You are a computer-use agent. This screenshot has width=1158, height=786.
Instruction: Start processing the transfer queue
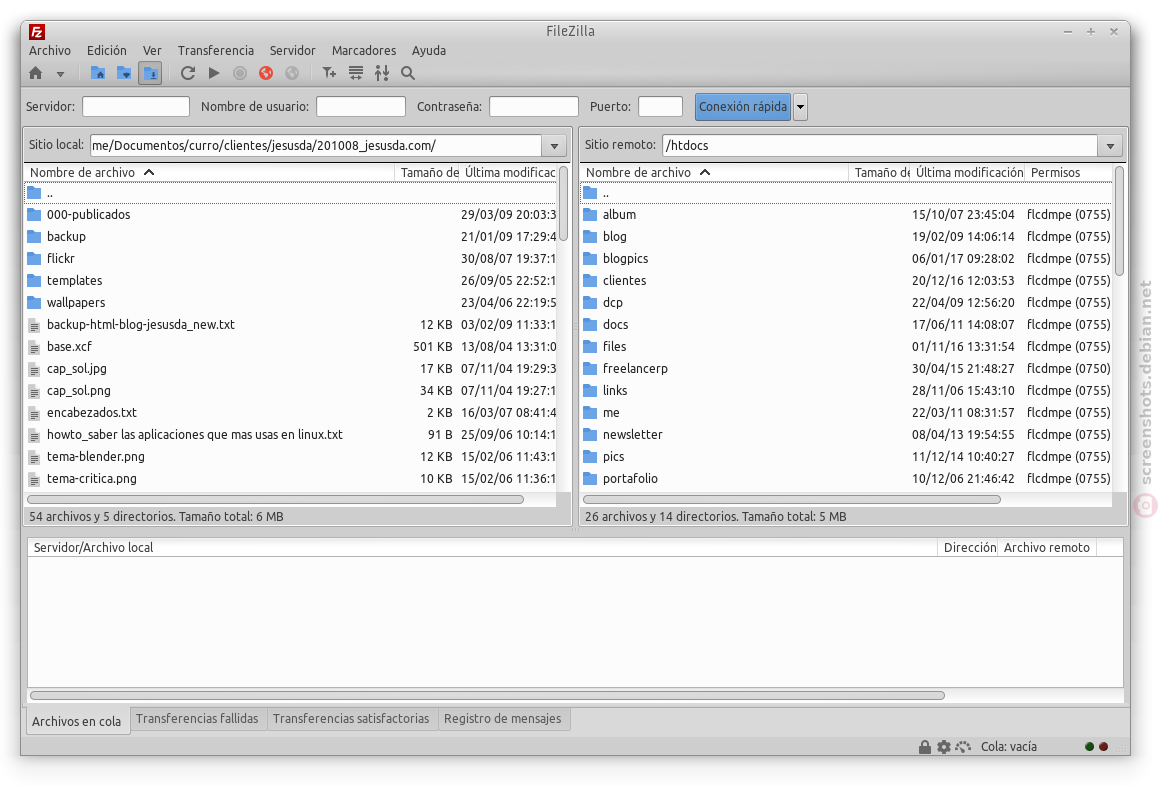(x=214, y=73)
